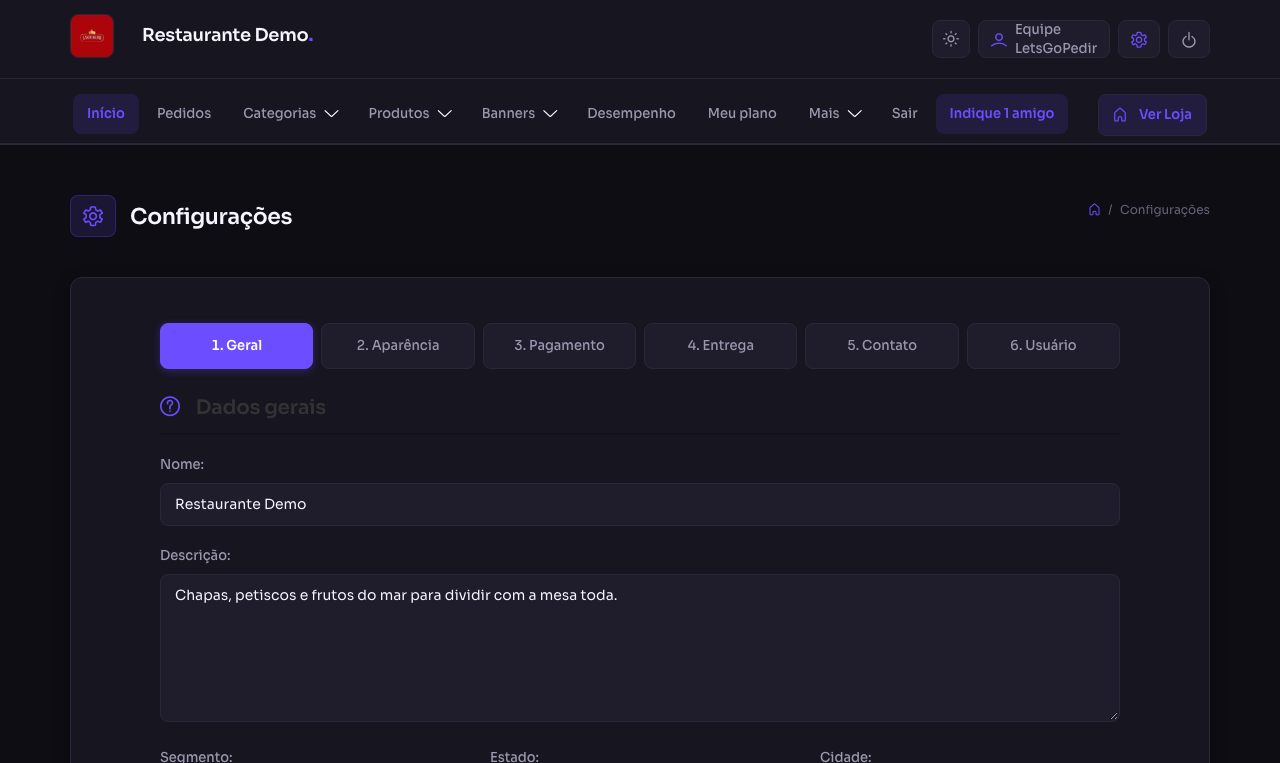This screenshot has height=763, width=1280.
Task: Click the breadcrumb home icon
Action: [1094, 210]
